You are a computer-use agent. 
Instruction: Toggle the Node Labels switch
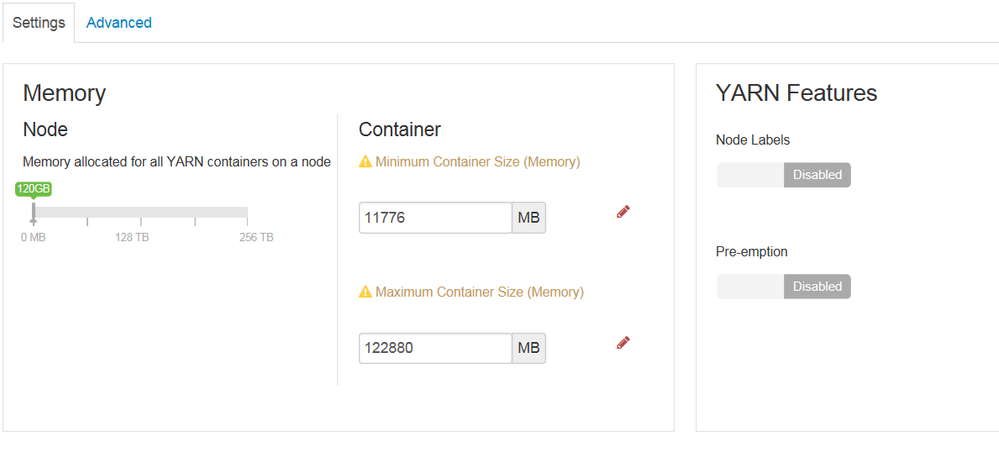(x=783, y=175)
